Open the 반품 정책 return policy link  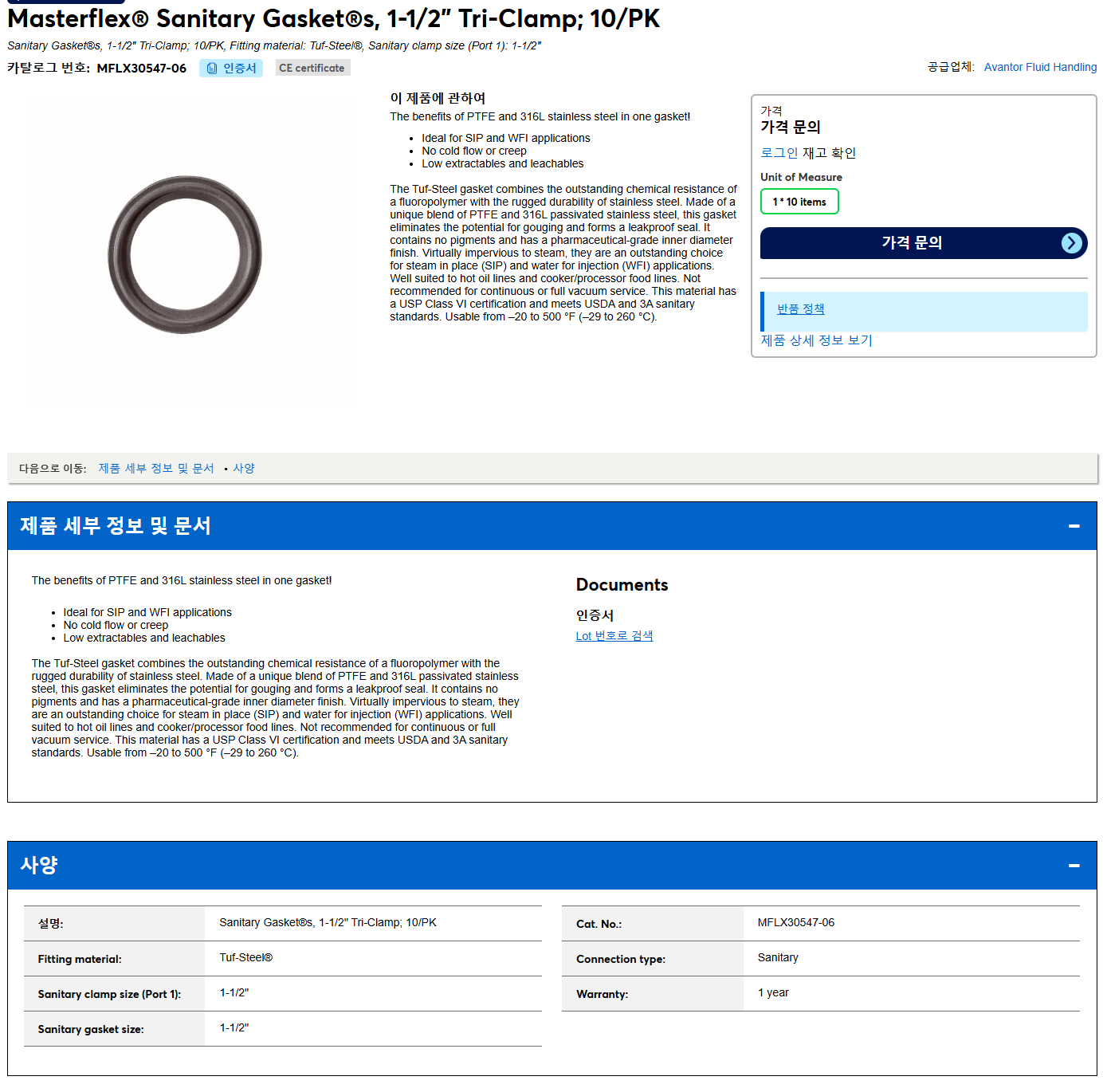pyautogui.click(x=800, y=309)
